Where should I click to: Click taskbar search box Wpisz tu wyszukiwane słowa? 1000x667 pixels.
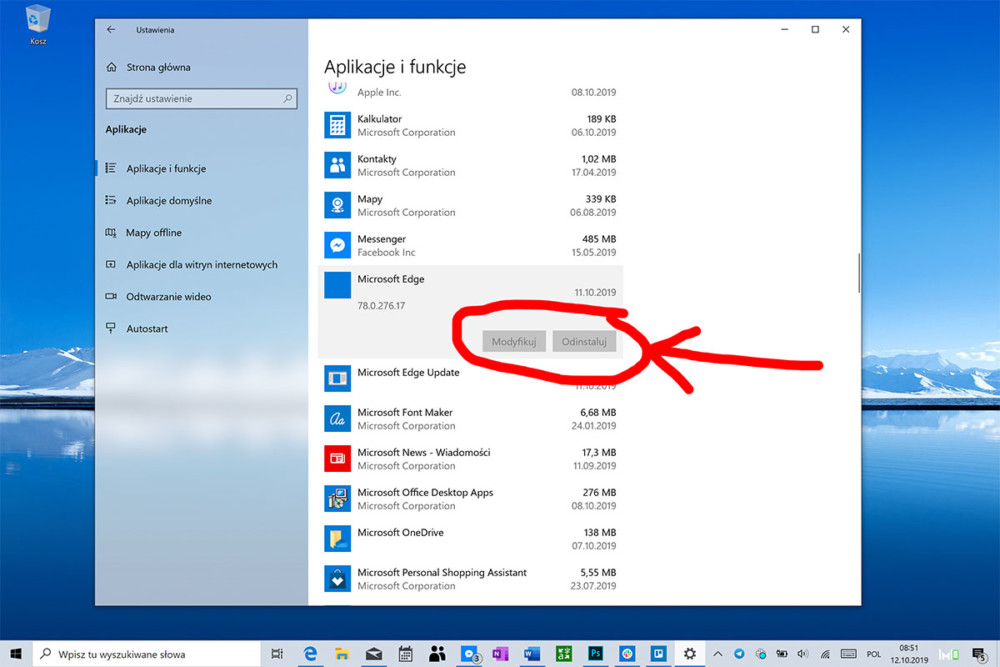click(147, 654)
